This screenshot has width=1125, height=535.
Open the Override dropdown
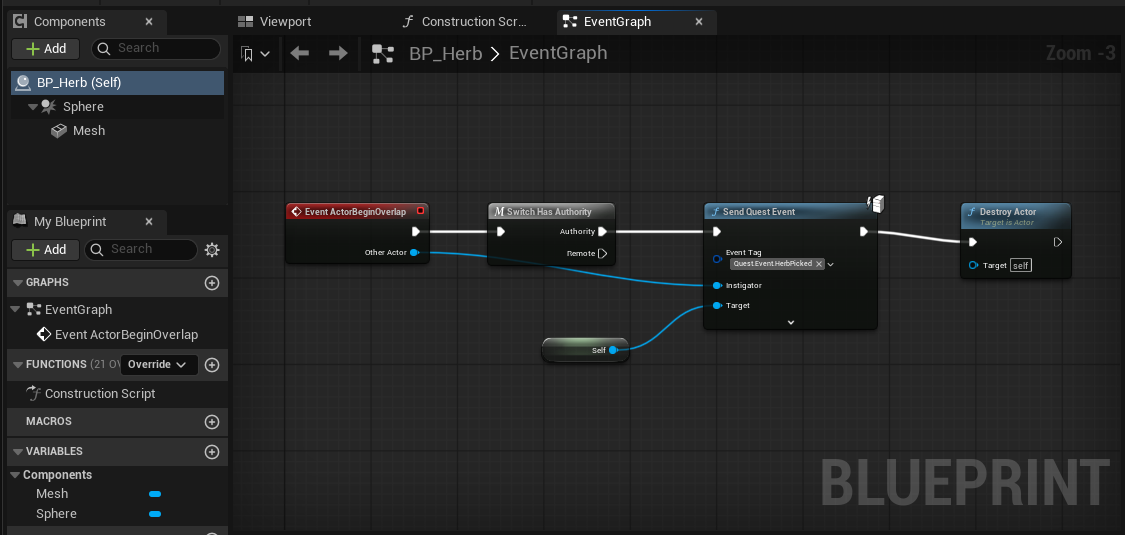click(x=159, y=364)
